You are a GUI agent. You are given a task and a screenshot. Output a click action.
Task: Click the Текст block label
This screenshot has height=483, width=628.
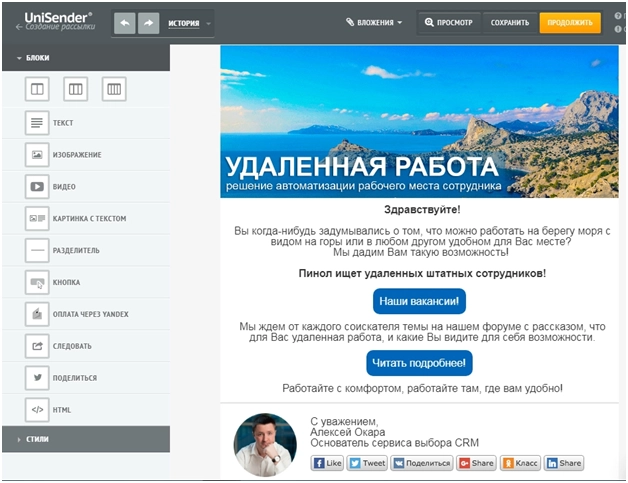coord(63,123)
